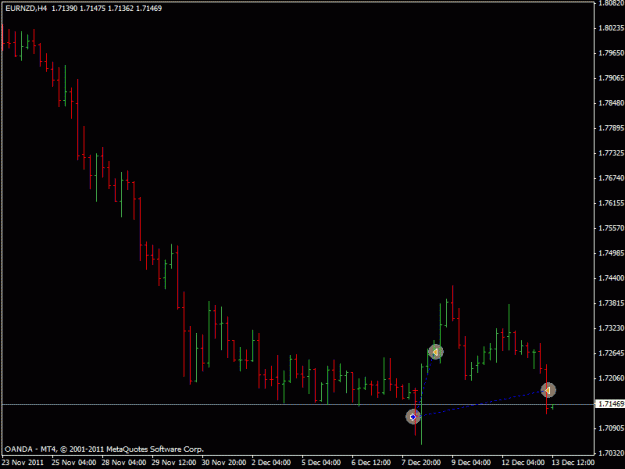Screen dimensions: 625x469
Task: Click the 30 Nov 20:00 time label
Action: (x=224, y=463)
